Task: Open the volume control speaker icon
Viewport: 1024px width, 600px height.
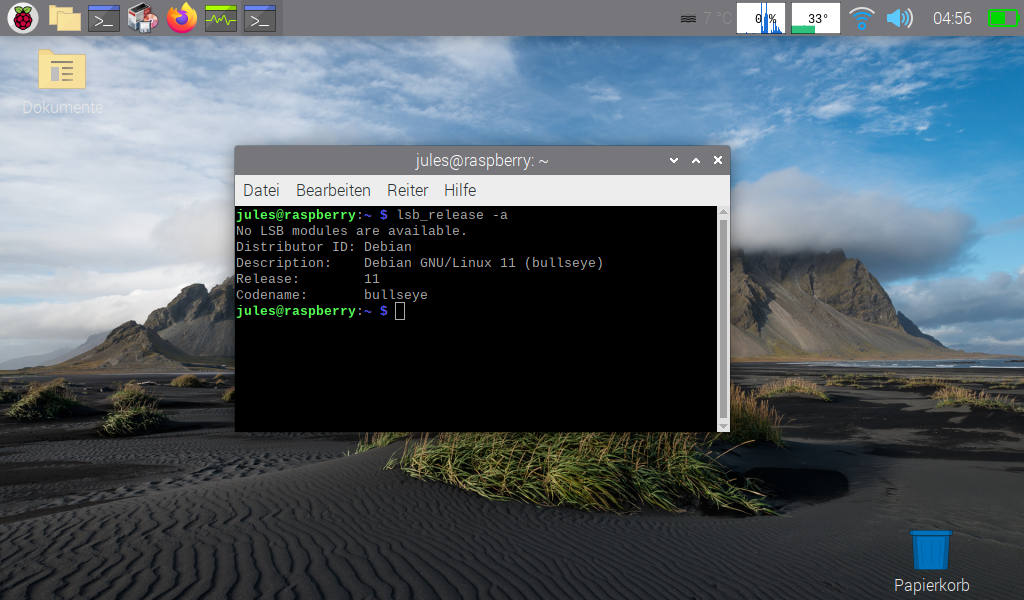Action: [x=899, y=18]
